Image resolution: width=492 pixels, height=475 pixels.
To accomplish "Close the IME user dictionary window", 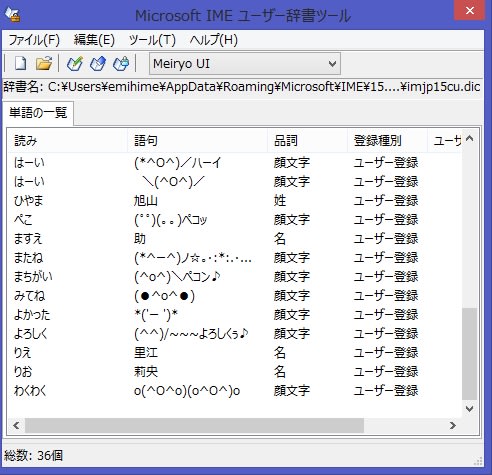I will click(470, 10).
